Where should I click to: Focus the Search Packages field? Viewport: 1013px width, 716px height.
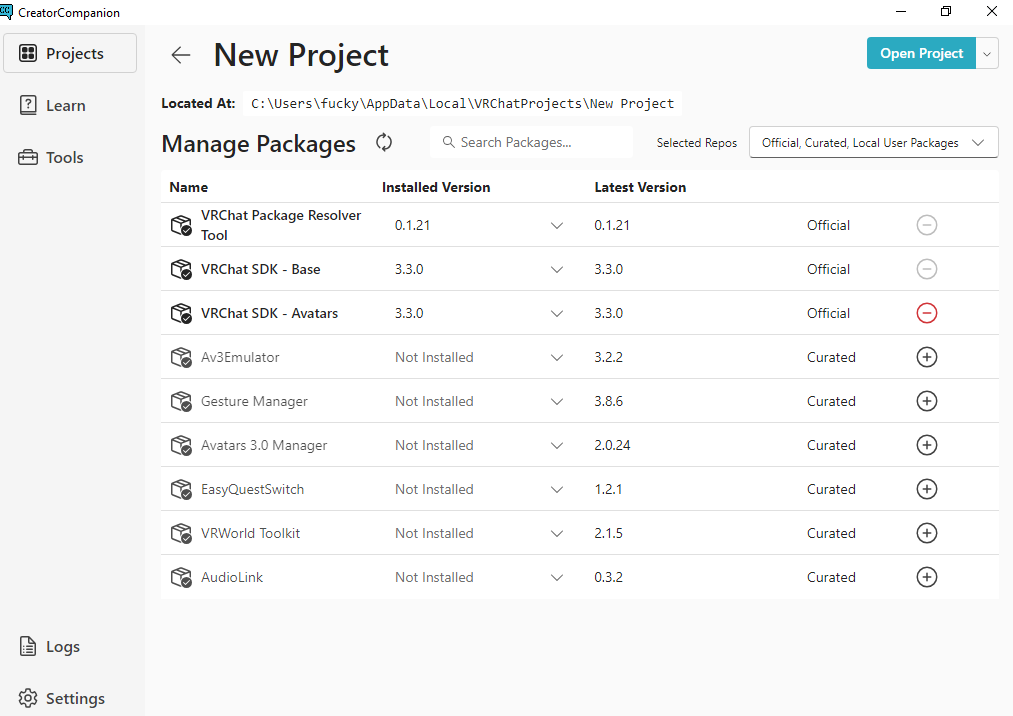(x=531, y=142)
